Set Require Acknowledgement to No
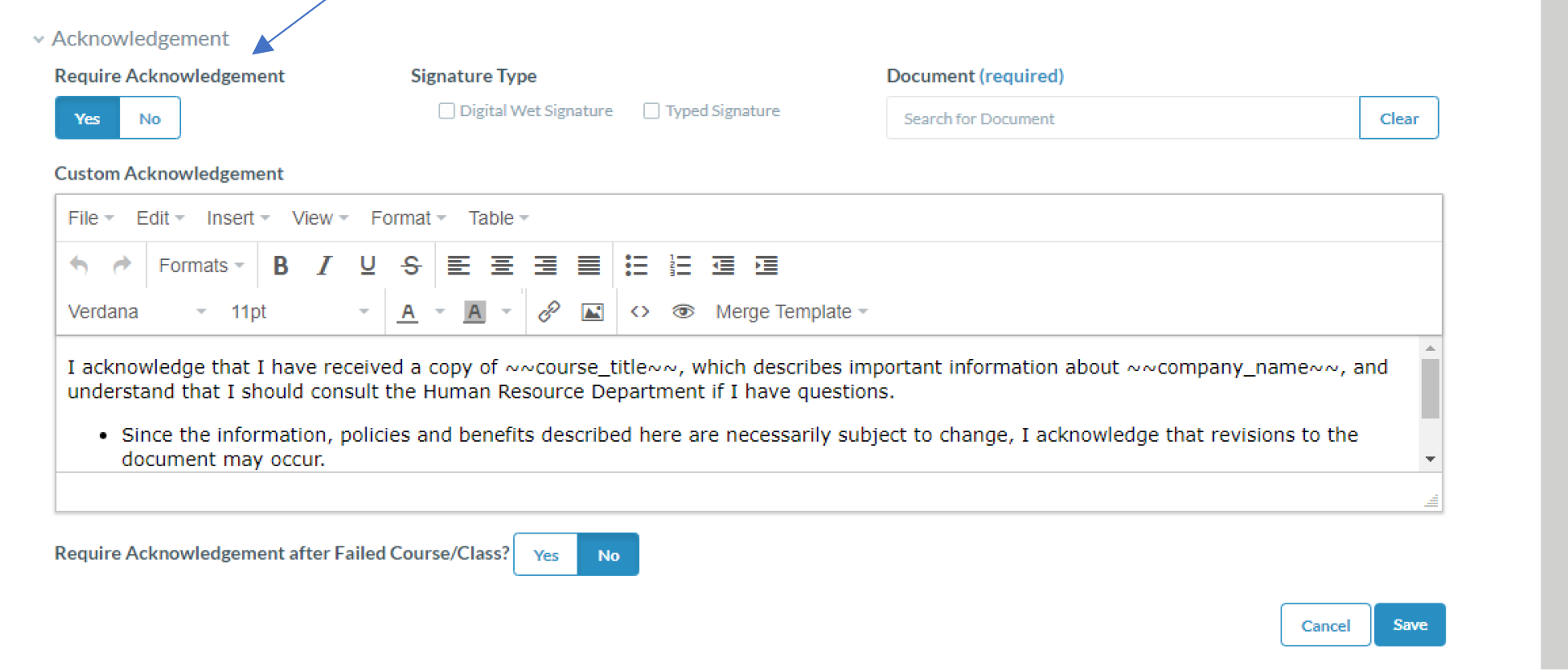The height and width of the screenshot is (670, 1568). tap(149, 119)
